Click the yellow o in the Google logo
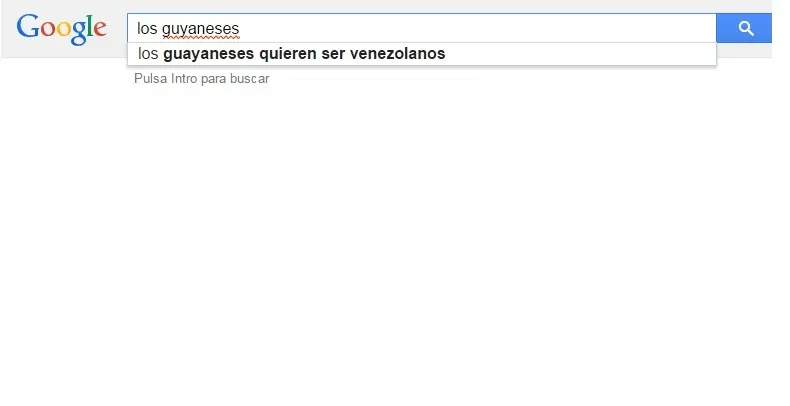790x406 pixels. pos(63,29)
